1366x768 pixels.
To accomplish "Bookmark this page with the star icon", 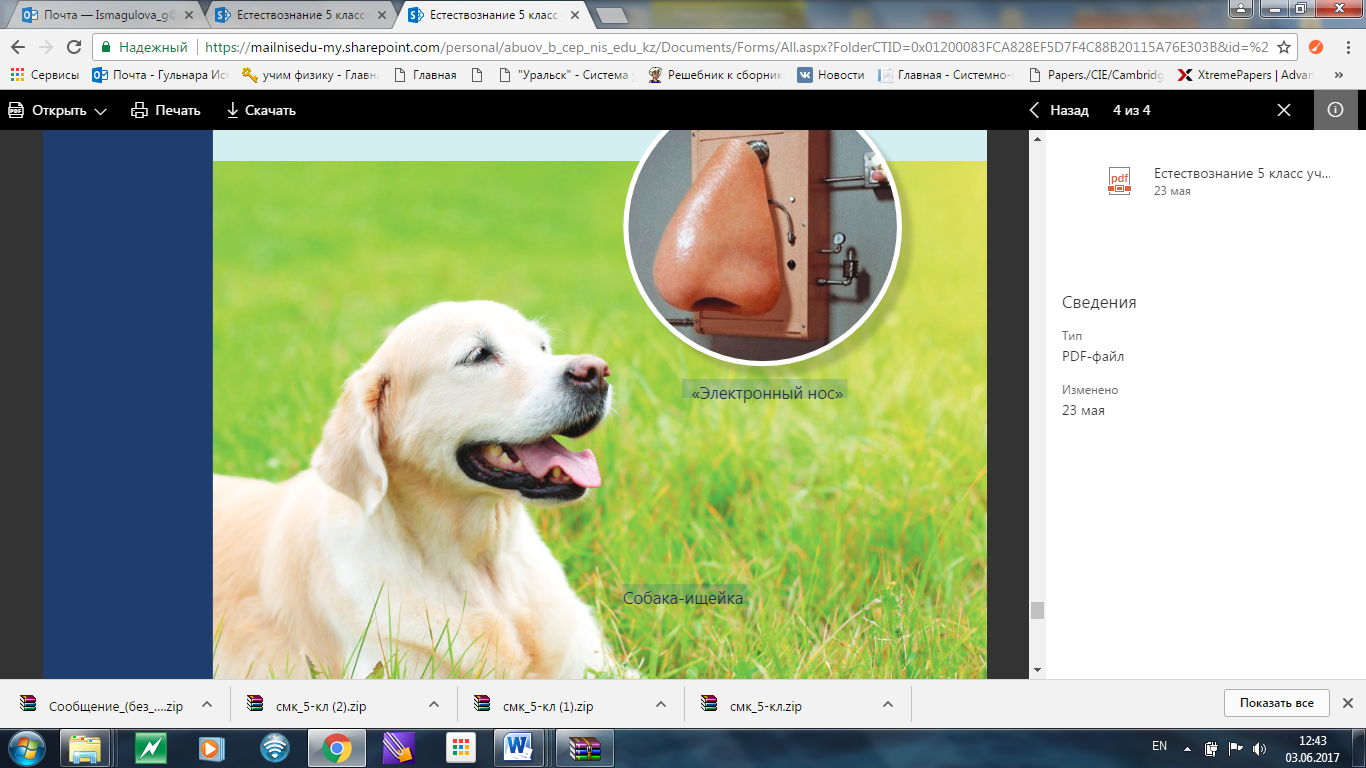I will coord(1284,47).
